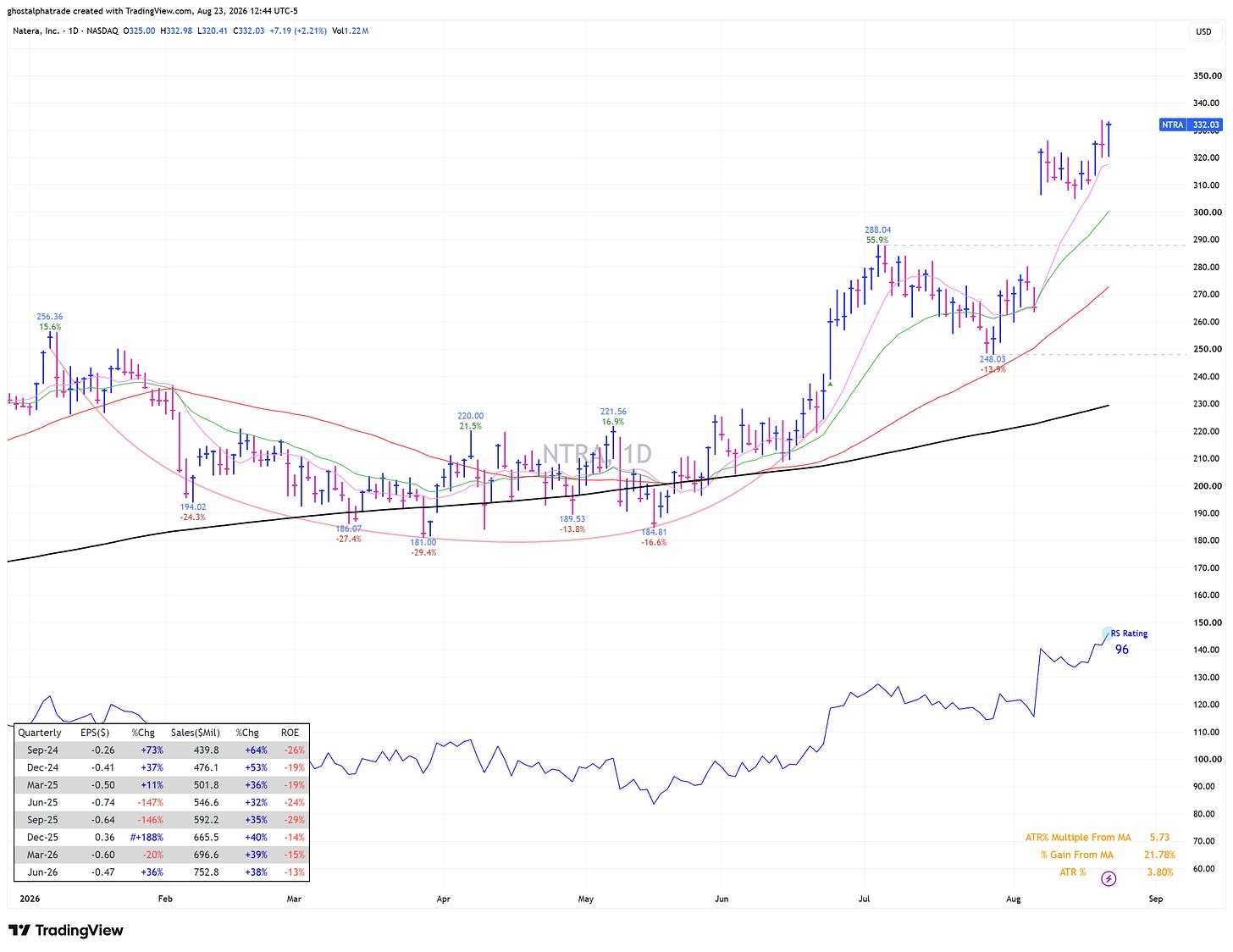Click the 350.00 price axis label
This screenshot has width=1233, height=952.
click(1207, 75)
